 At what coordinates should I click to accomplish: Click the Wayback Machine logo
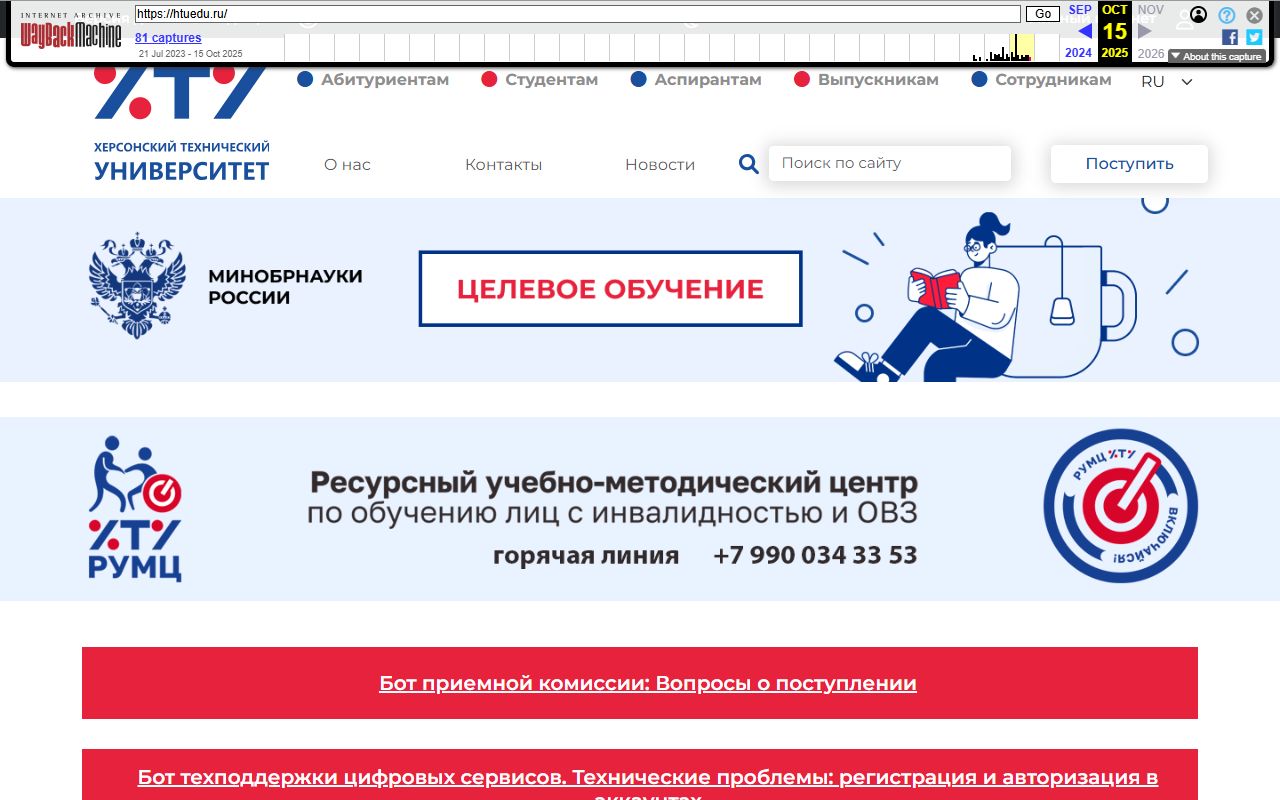(71, 33)
